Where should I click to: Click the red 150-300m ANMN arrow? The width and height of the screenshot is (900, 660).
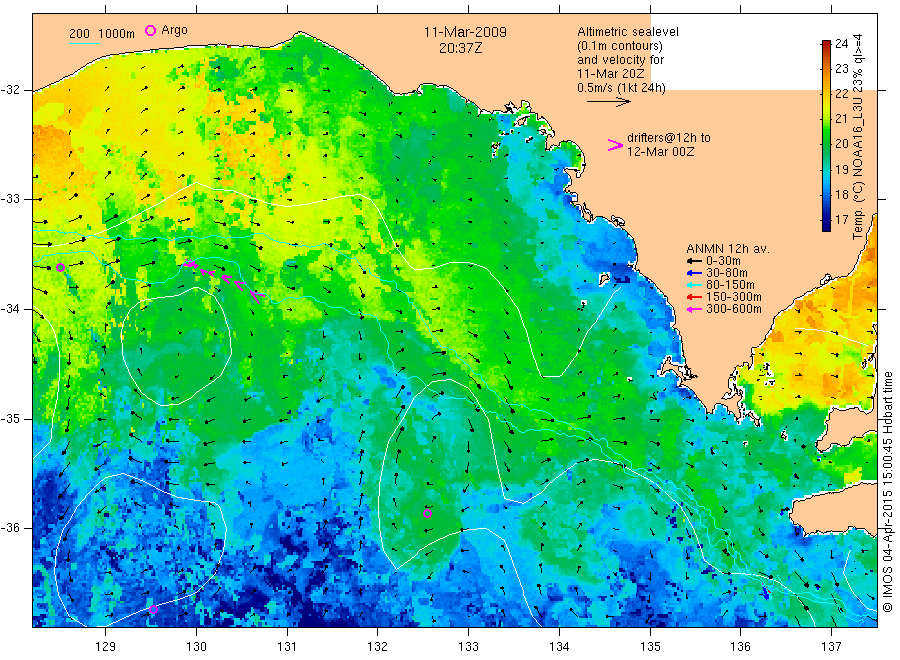[694, 297]
